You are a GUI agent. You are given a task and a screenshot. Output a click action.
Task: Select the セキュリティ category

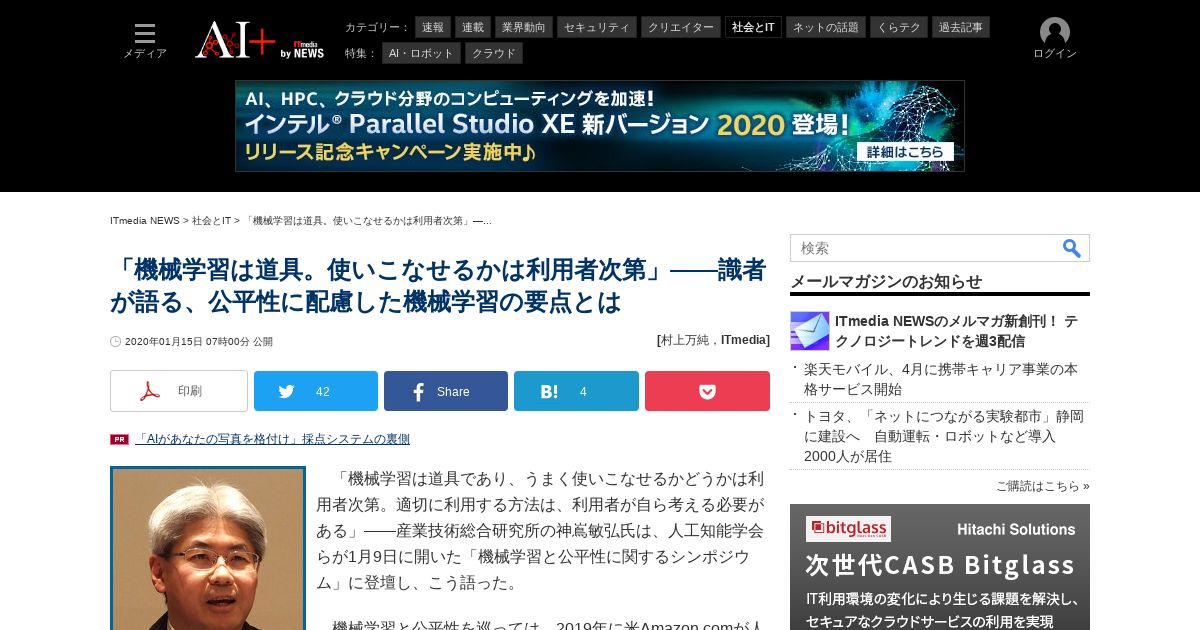(597, 27)
